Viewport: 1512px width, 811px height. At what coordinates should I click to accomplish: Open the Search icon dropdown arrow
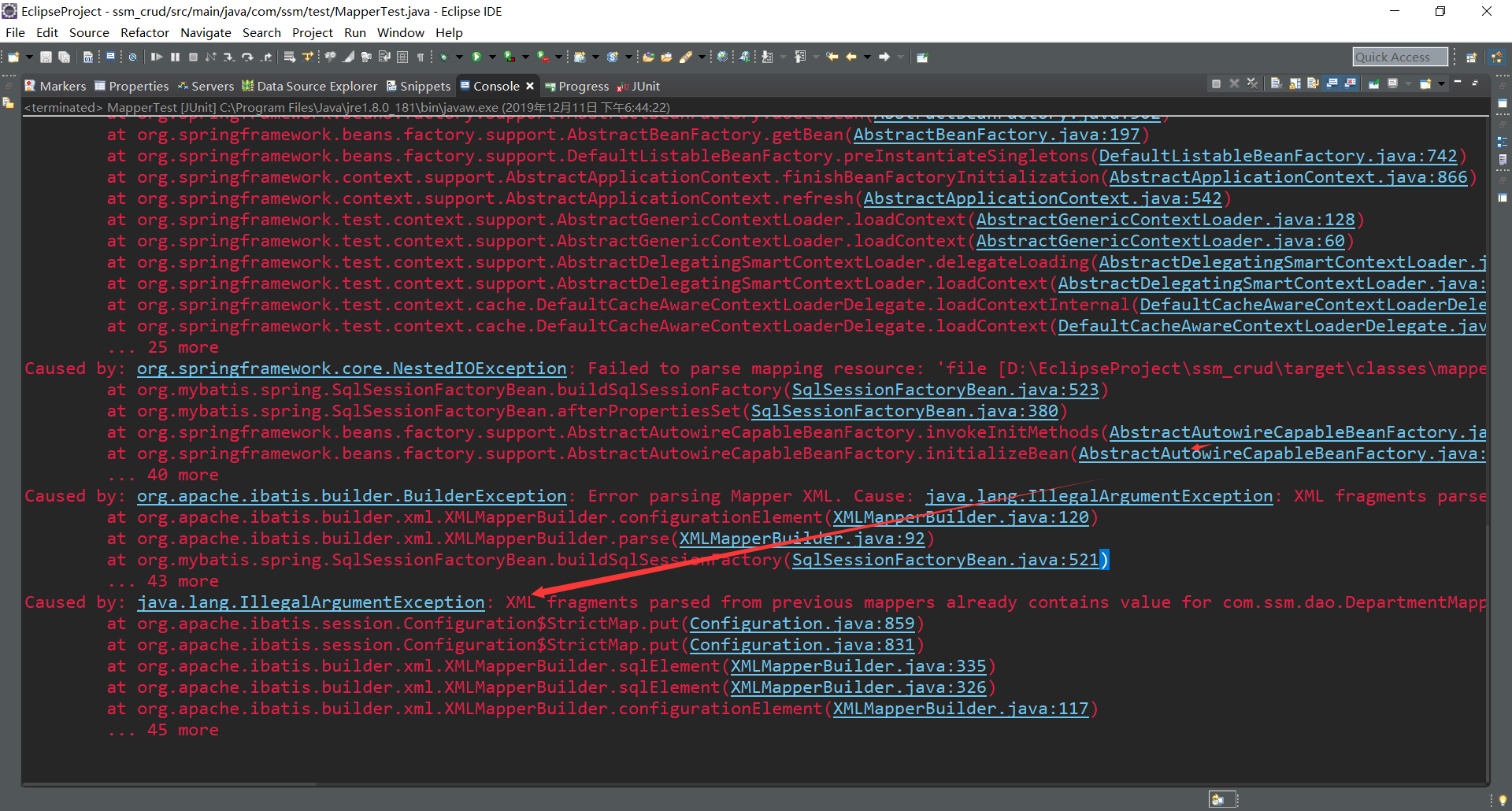(702, 57)
